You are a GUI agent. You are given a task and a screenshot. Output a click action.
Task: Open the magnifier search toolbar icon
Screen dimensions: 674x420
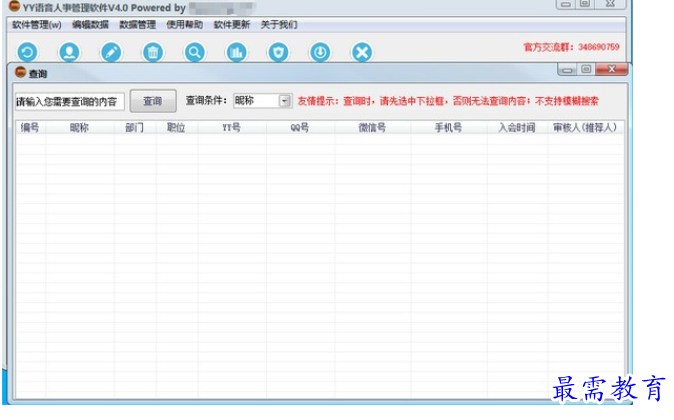pyautogui.click(x=195, y=52)
